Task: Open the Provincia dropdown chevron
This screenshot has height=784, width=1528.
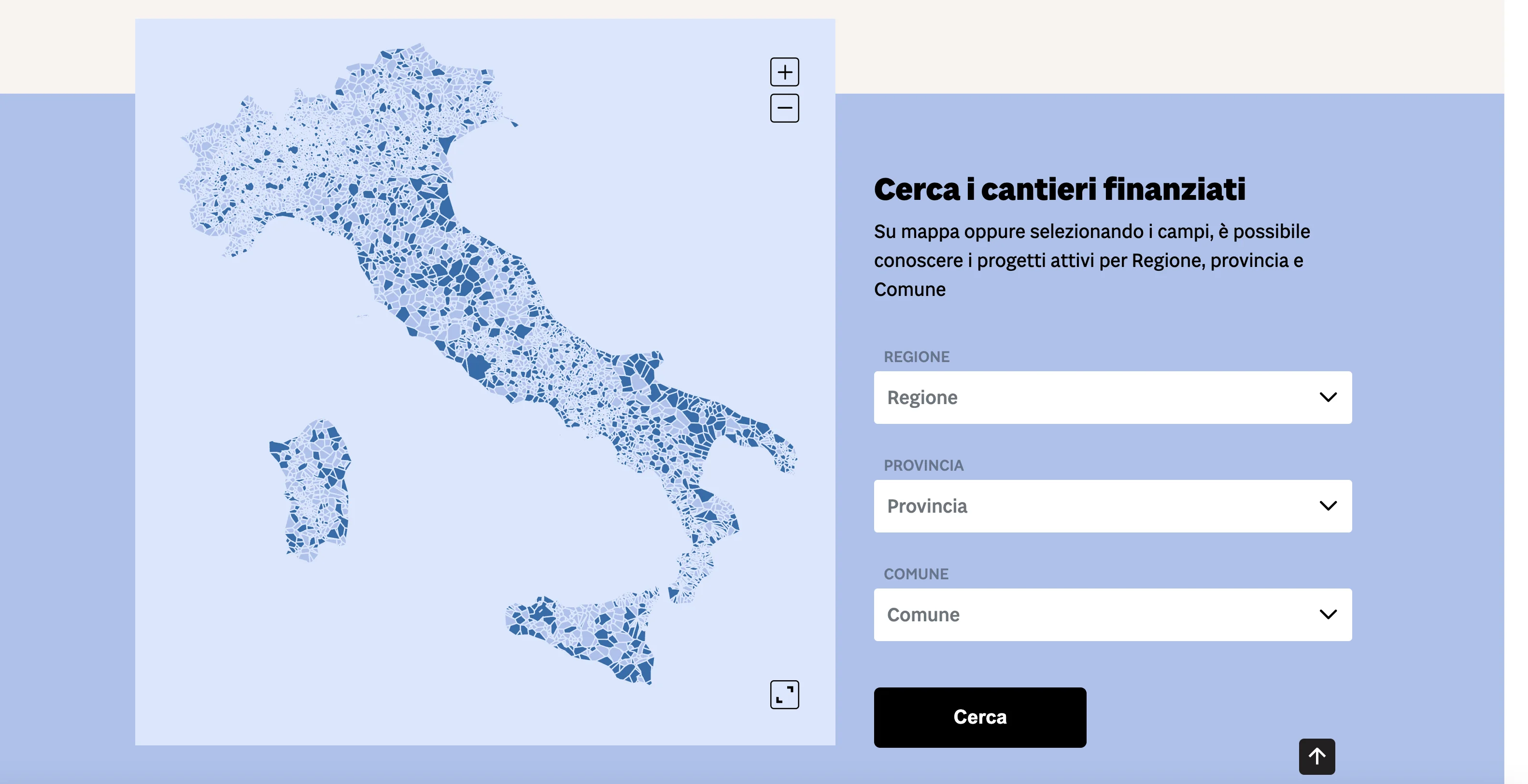Action: coord(1328,505)
